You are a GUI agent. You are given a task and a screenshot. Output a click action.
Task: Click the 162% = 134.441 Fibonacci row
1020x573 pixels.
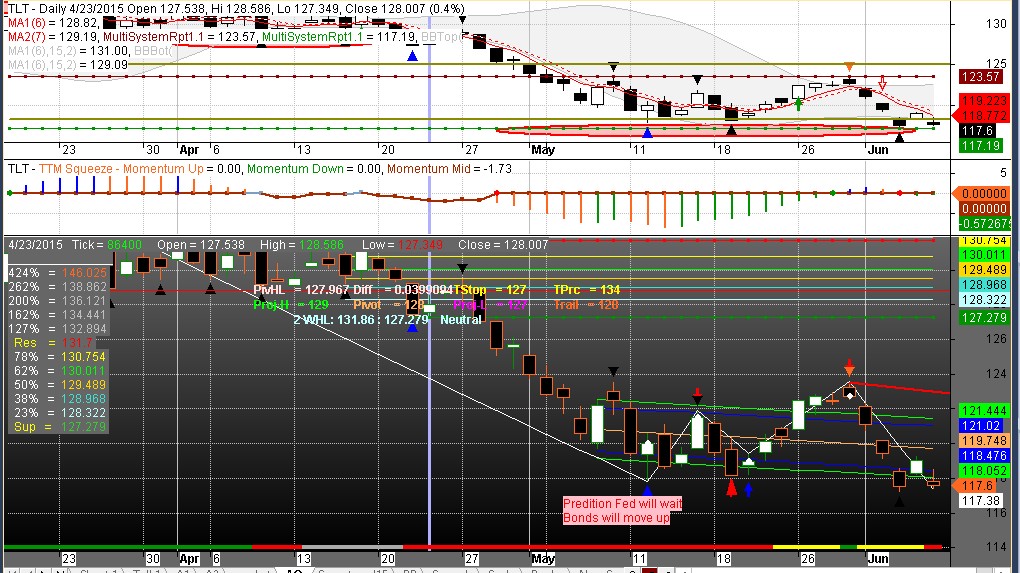(x=57, y=315)
